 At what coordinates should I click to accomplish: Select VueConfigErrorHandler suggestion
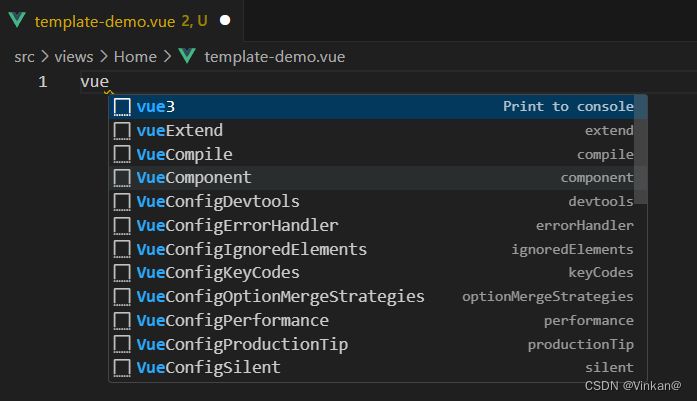point(378,225)
